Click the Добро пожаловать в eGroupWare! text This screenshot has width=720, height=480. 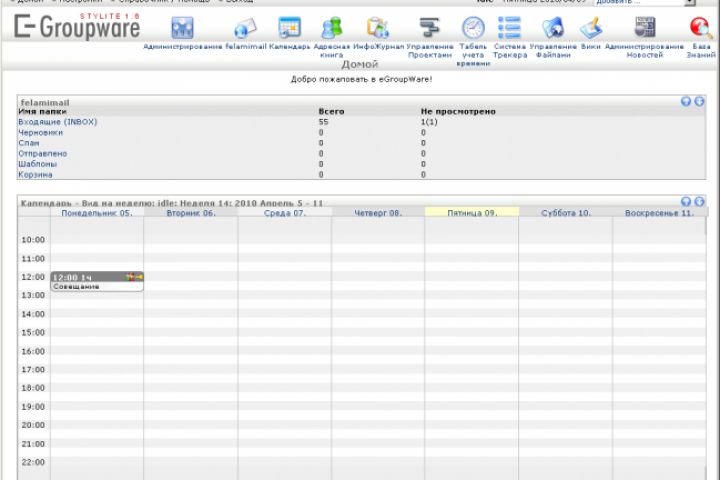pos(361,79)
